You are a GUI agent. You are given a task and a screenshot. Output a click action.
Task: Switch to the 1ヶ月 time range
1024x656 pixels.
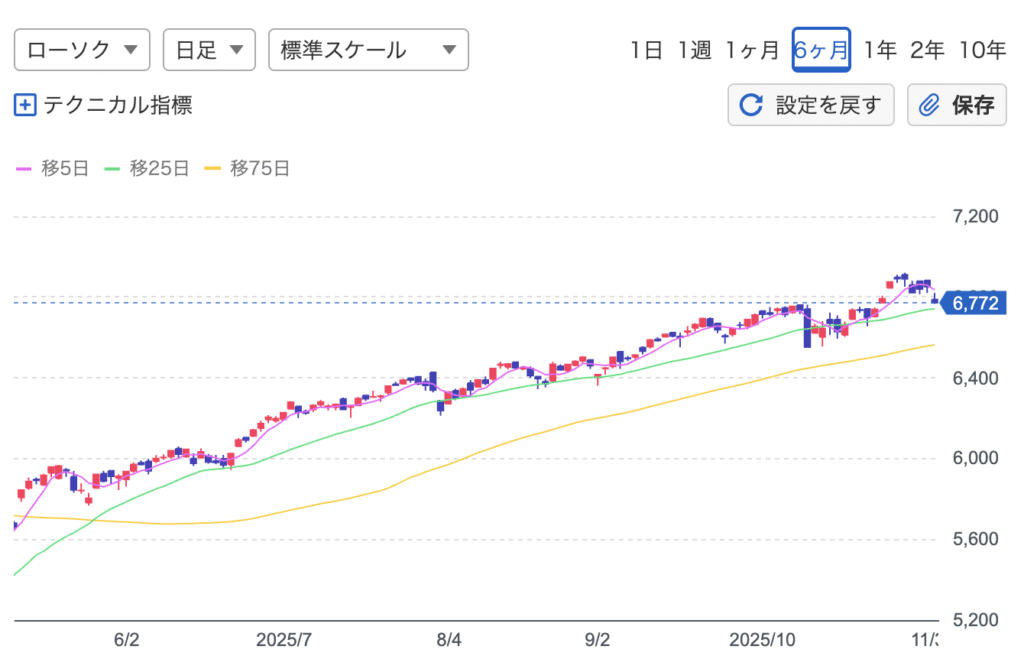click(x=752, y=50)
